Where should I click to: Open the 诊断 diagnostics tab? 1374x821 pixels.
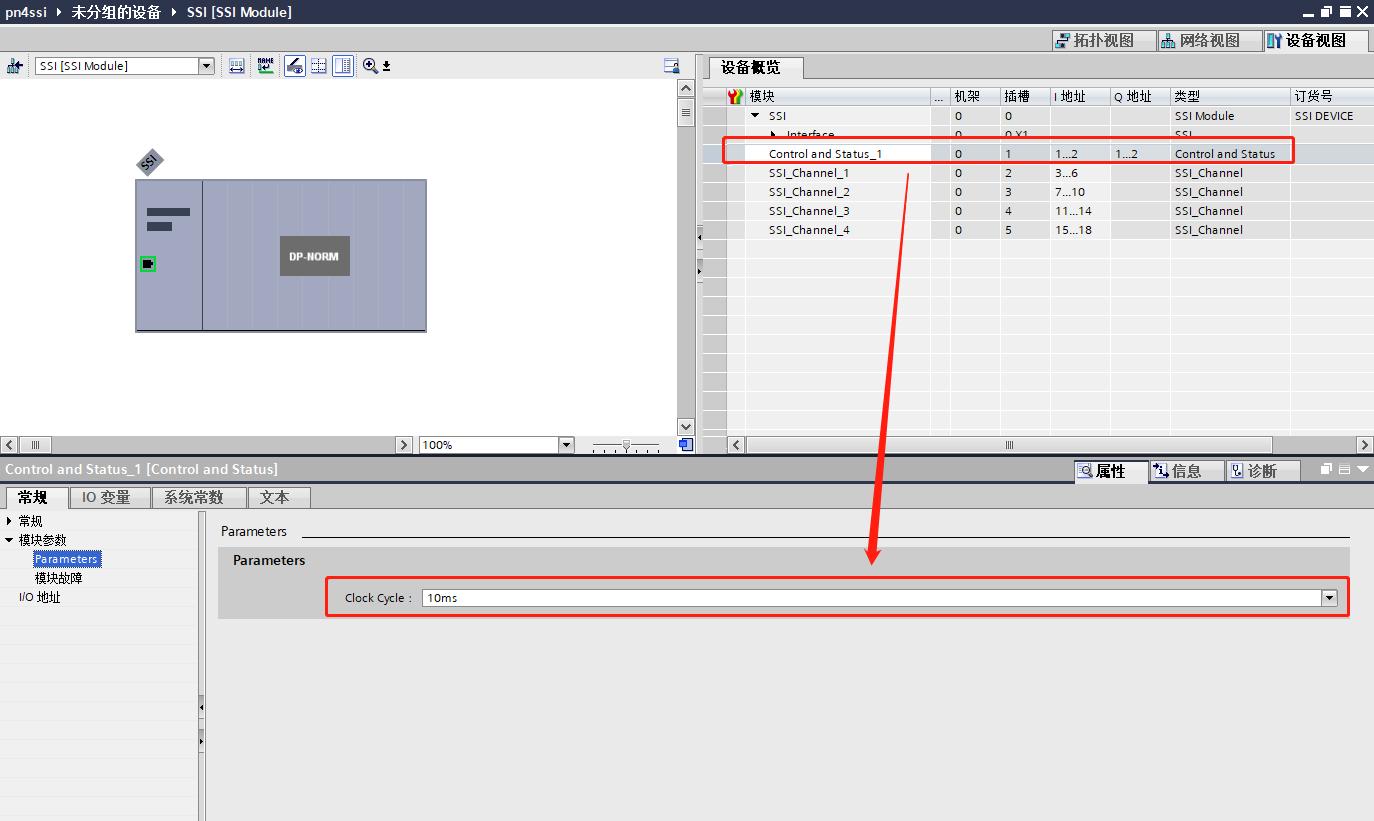pos(1262,470)
